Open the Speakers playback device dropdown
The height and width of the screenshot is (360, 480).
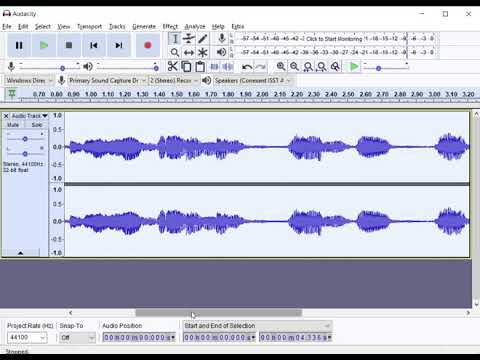(252, 80)
